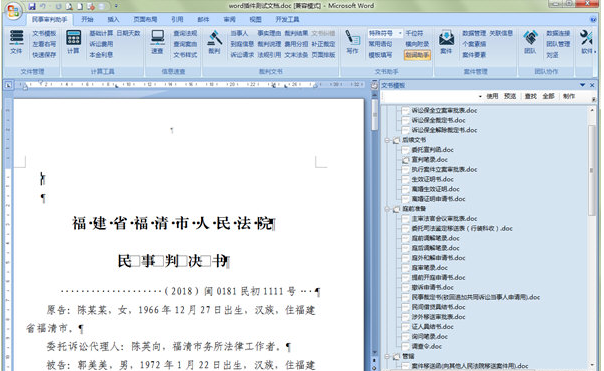Click 预览 in the template pane toolbar
The width and height of the screenshot is (604, 371).
(510, 96)
